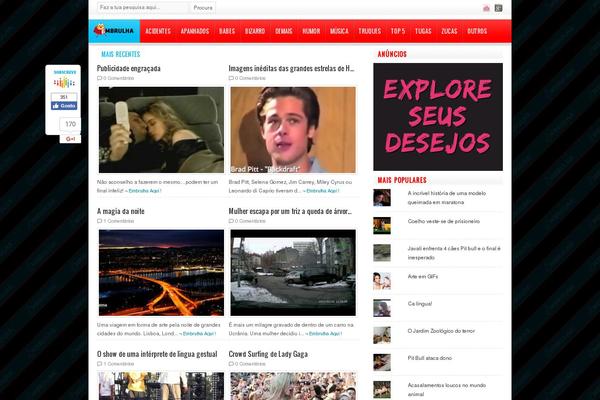Open the Tugas menu category
The height and width of the screenshot is (400, 600).
(x=423, y=31)
